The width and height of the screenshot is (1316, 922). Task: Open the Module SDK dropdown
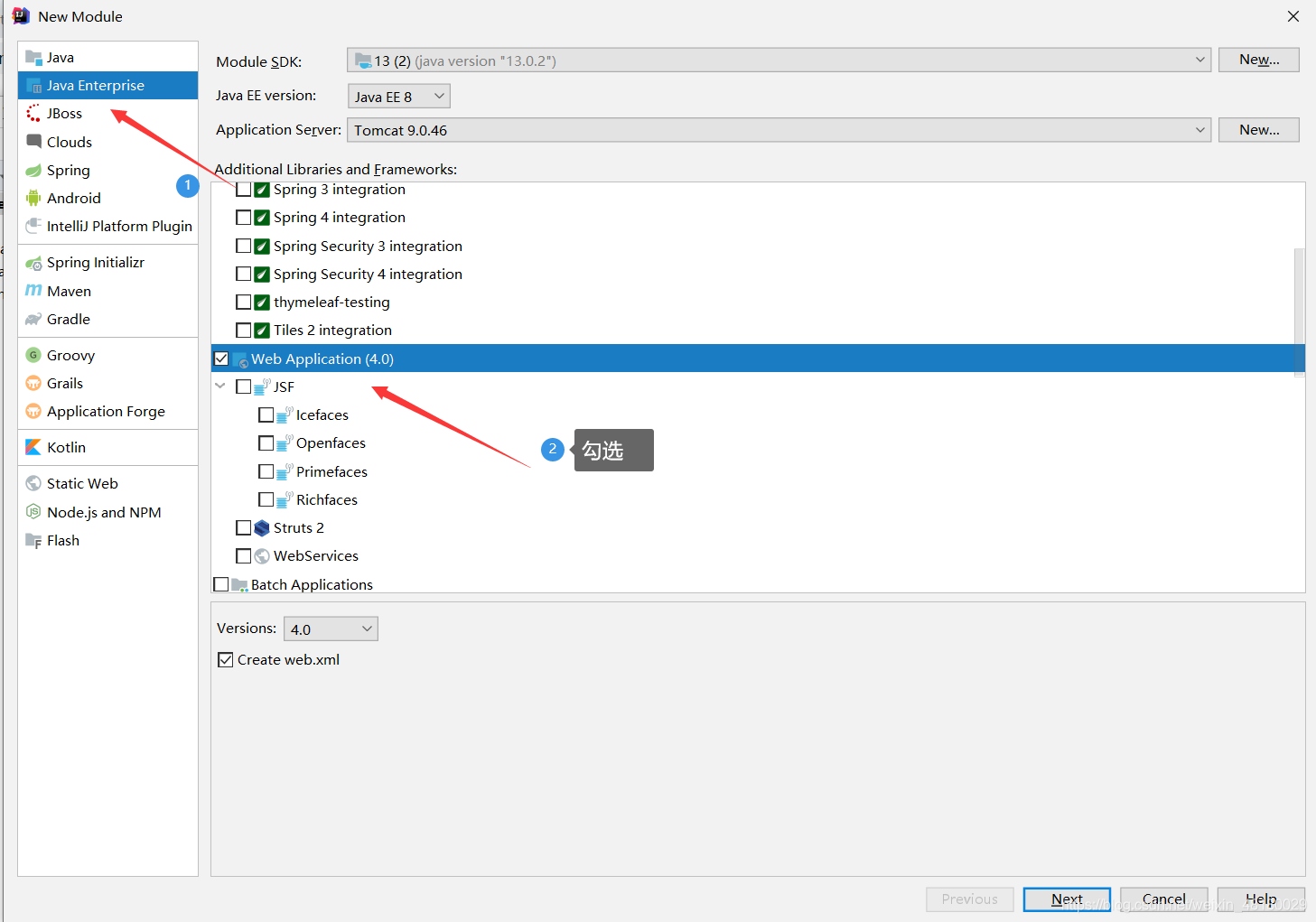pyautogui.click(x=779, y=61)
